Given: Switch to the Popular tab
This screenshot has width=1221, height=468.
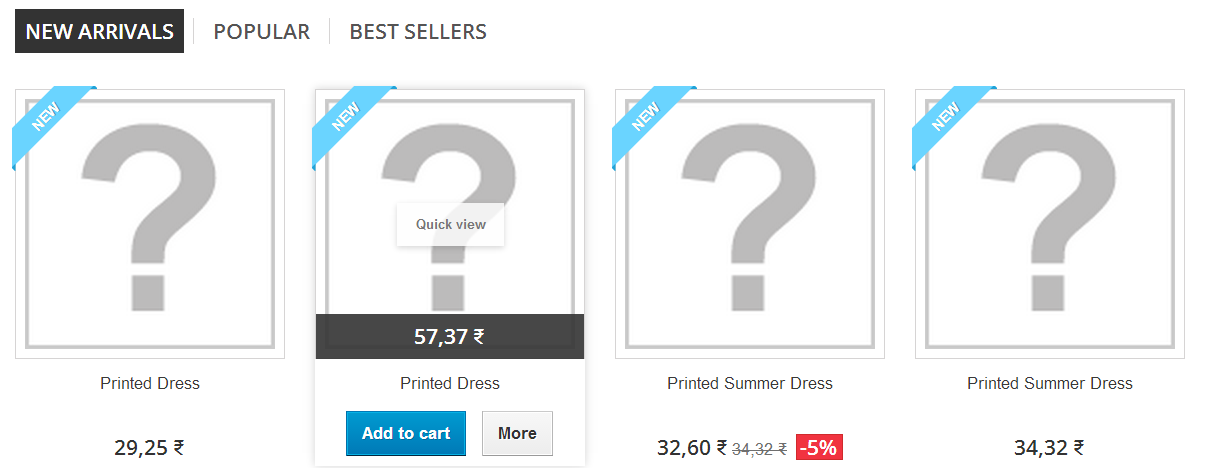Looking at the screenshot, I should pos(261,32).
